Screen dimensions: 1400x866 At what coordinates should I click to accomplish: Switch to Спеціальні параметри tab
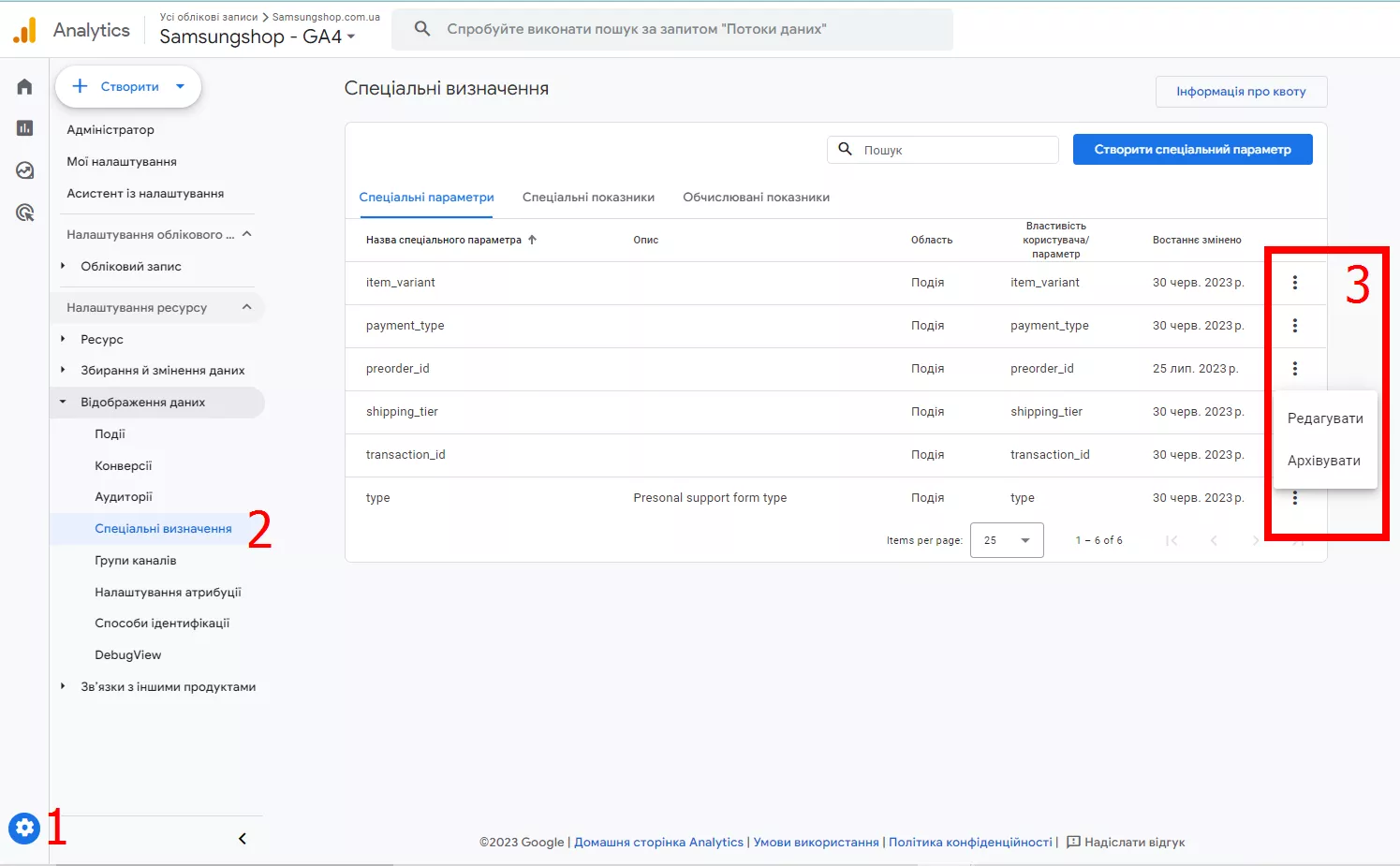click(x=426, y=198)
